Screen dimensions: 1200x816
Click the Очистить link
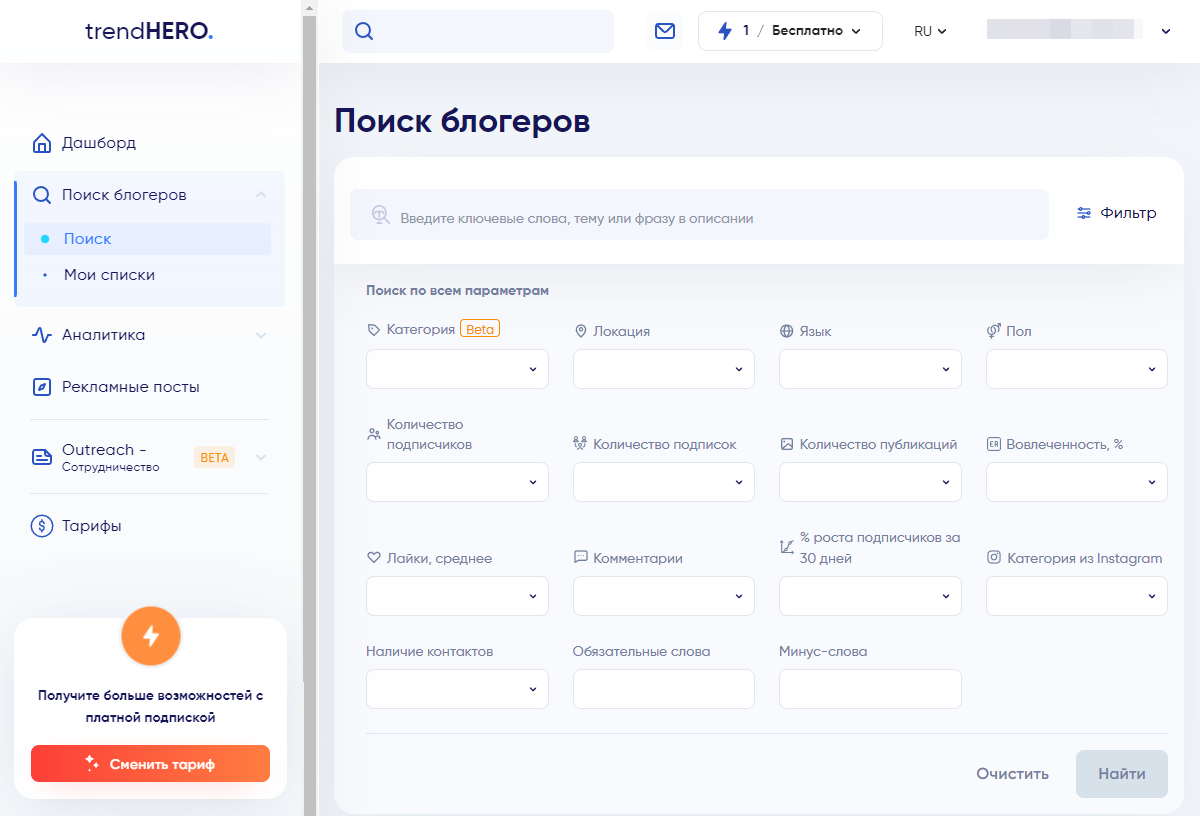[x=1012, y=774]
